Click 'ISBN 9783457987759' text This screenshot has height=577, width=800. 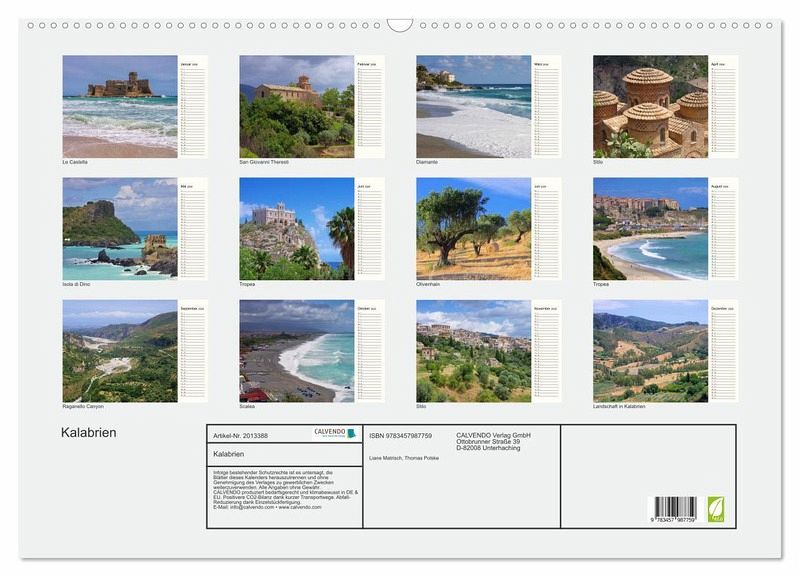[401, 436]
